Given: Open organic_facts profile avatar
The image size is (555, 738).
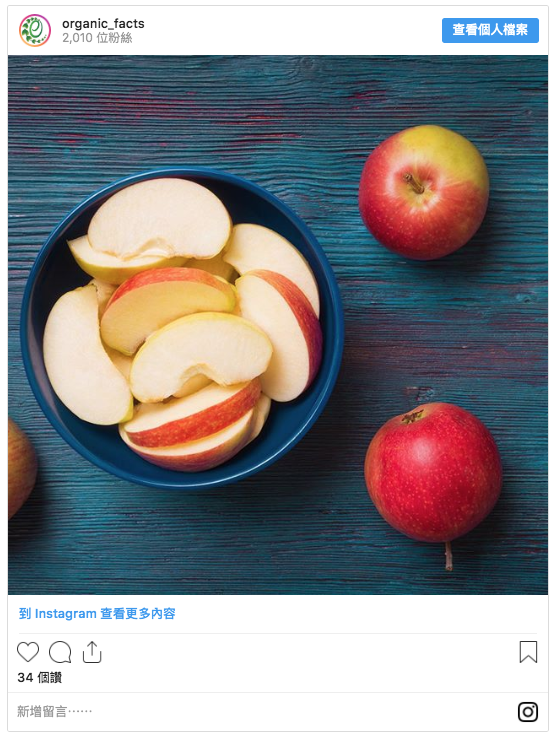Looking at the screenshot, I should pyautogui.click(x=35, y=30).
